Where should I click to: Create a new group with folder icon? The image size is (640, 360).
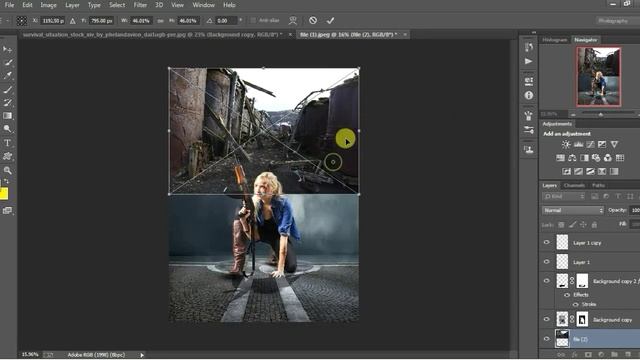pos(614,355)
